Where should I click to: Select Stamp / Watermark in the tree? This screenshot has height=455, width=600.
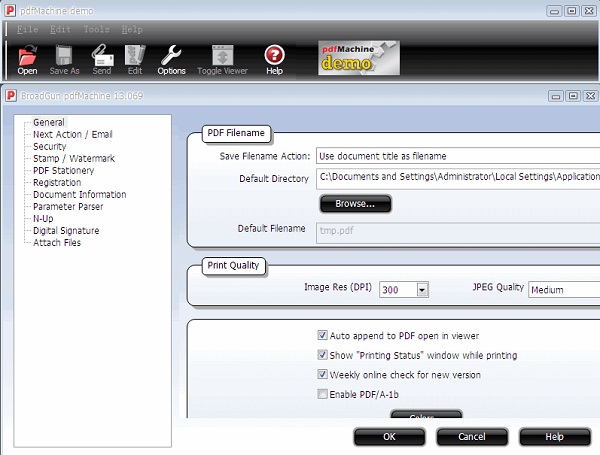[x=74, y=158]
